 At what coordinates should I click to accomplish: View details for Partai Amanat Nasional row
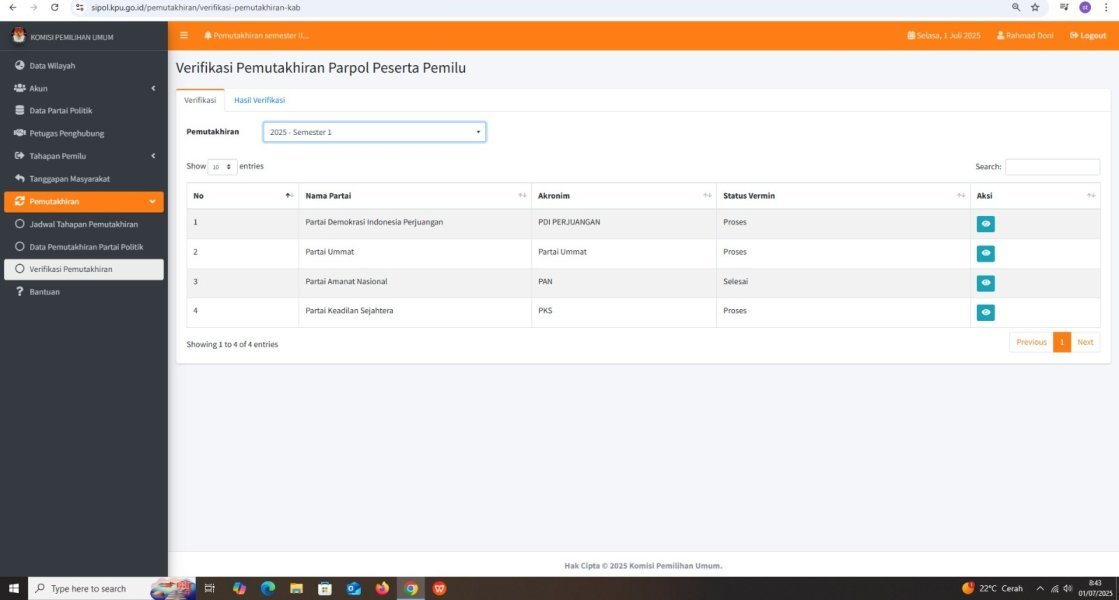tap(985, 283)
